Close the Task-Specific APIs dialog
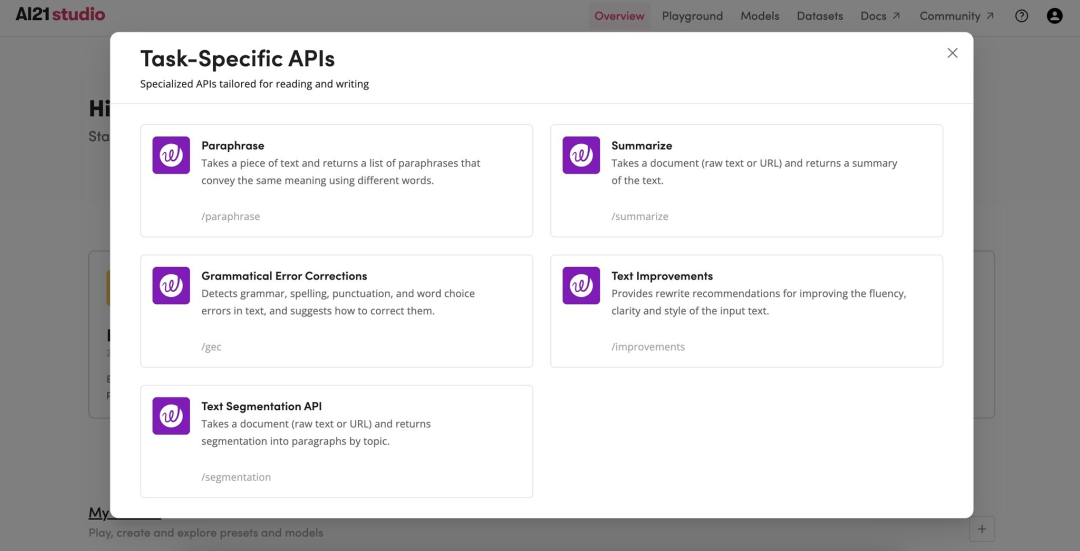 [953, 53]
